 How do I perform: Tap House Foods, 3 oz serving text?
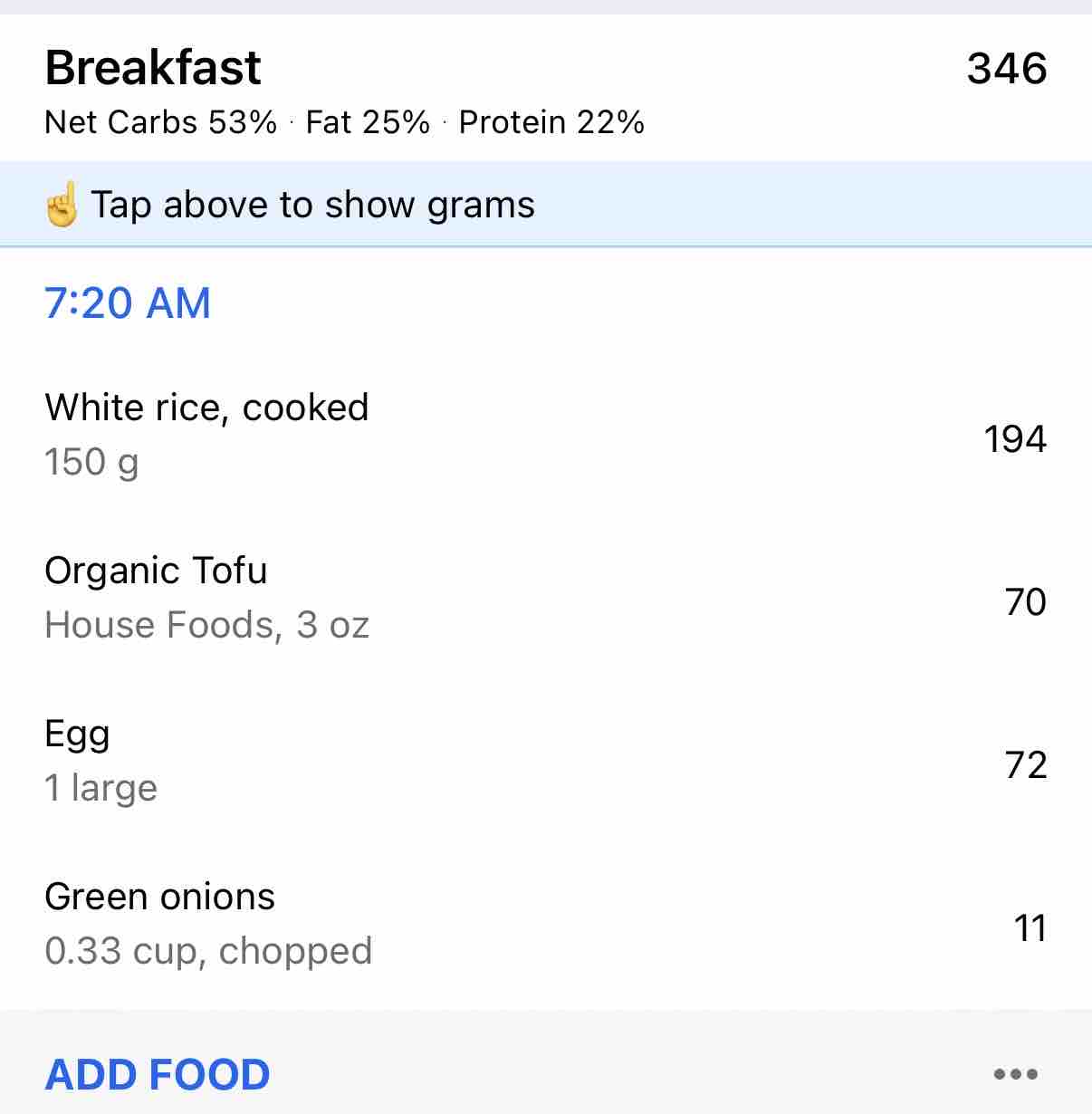[207, 626]
